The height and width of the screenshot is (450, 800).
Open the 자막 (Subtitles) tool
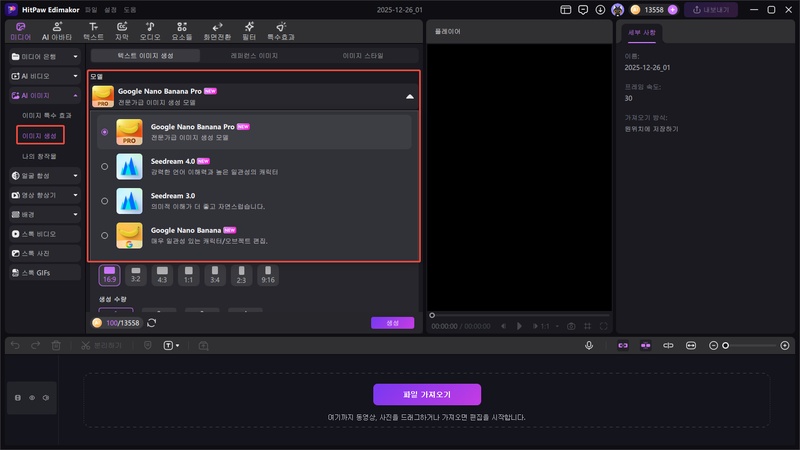tap(121, 31)
